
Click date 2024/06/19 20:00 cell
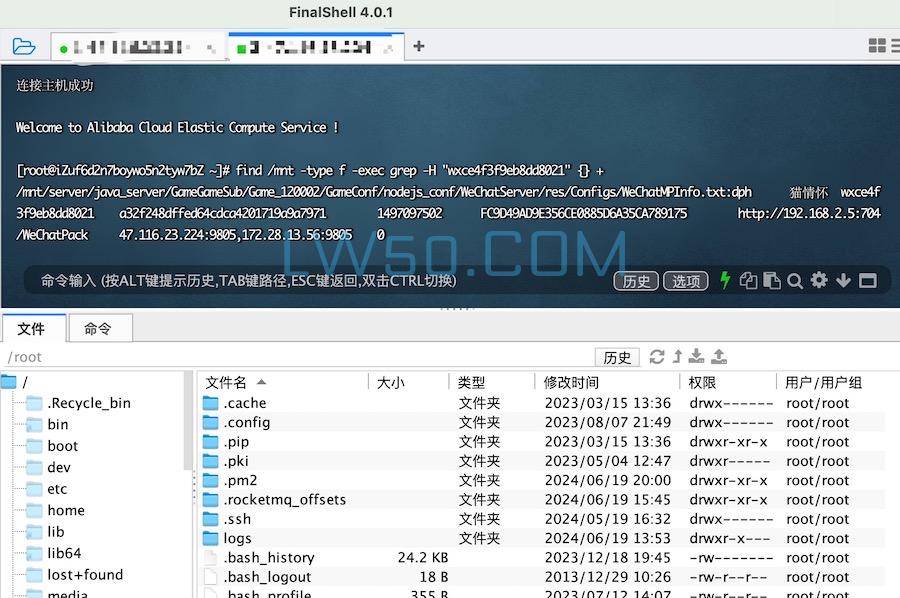click(608, 480)
